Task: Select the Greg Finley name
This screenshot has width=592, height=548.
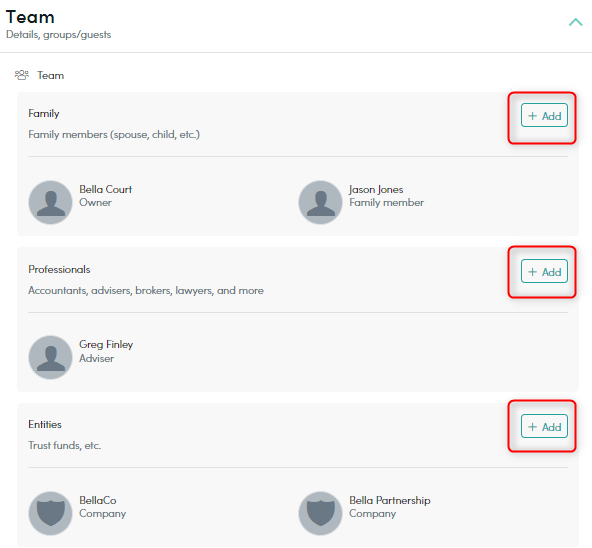Action: [106, 344]
